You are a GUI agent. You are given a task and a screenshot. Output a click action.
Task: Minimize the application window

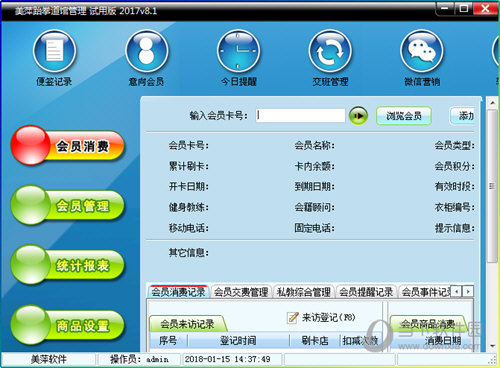445,9
